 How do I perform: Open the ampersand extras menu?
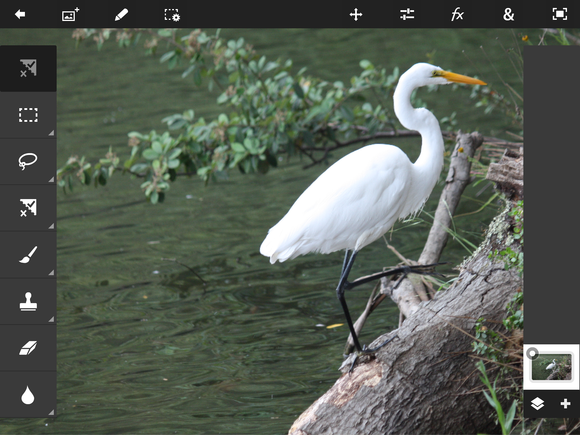click(509, 15)
